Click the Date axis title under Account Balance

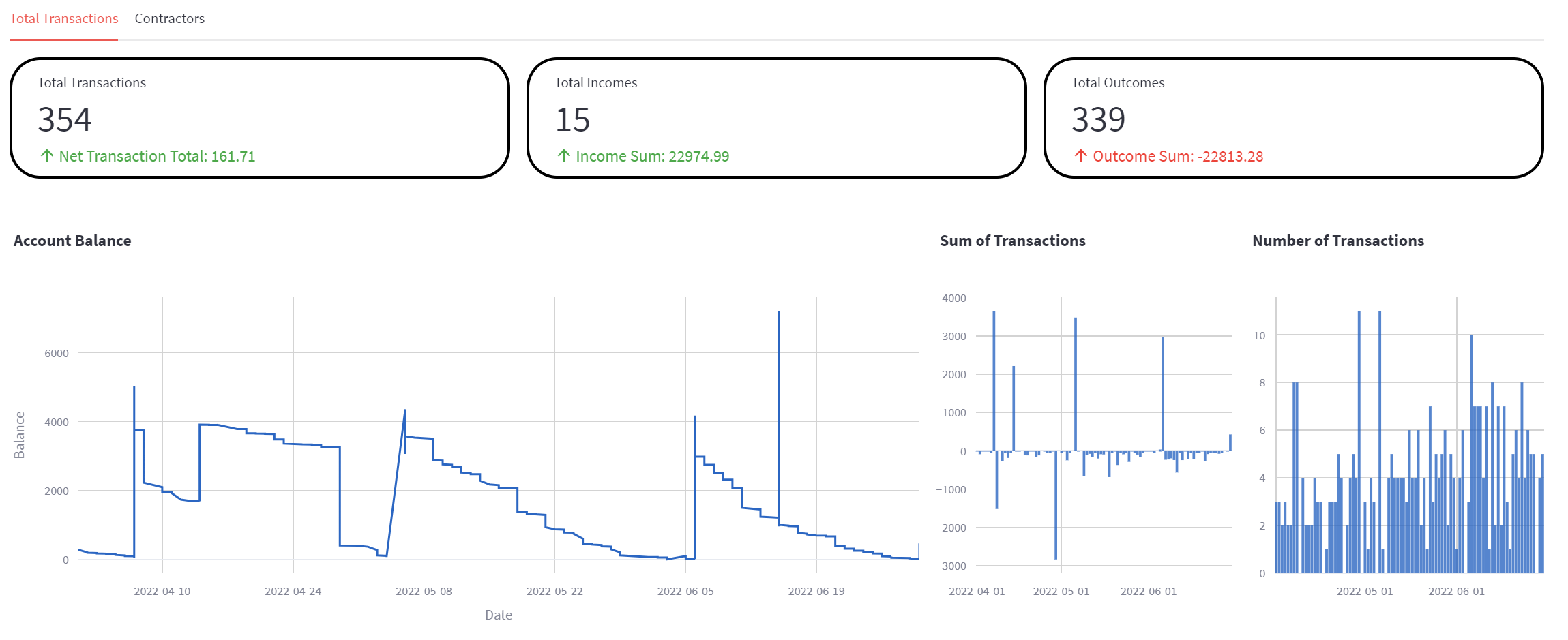click(x=499, y=615)
